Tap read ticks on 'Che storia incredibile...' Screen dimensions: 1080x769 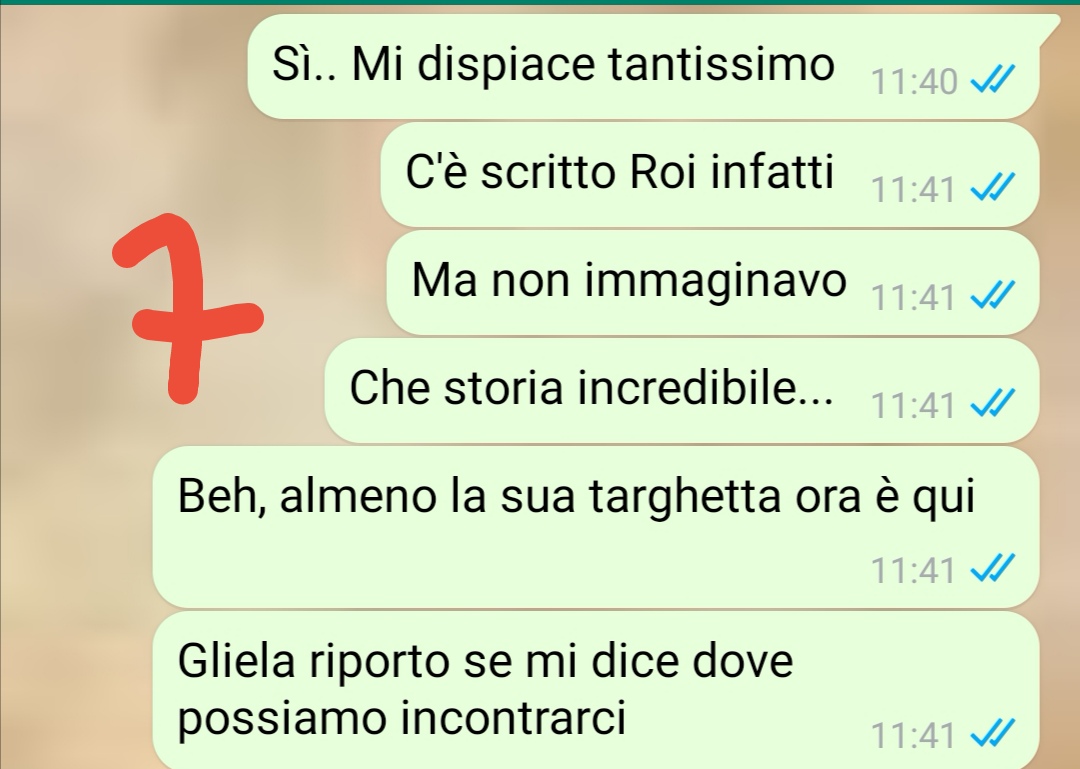coord(992,403)
